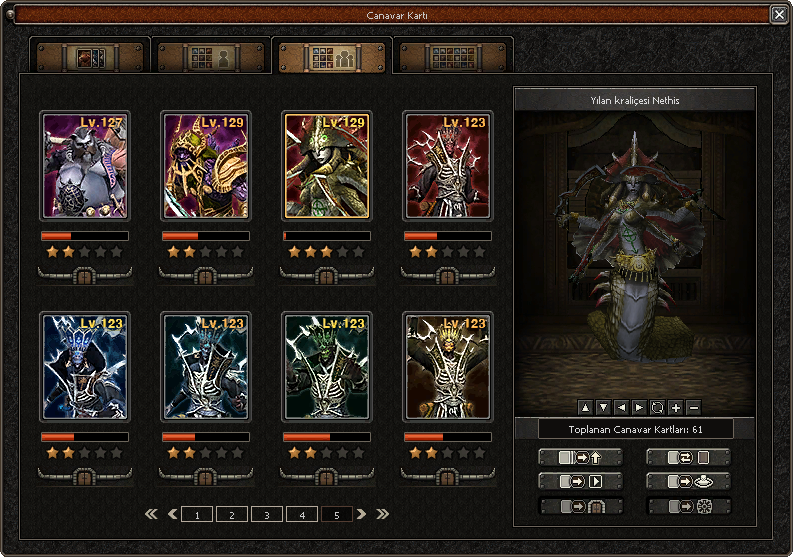
Task: Rotate model up with the up arrow
Action: click(x=585, y=407)
